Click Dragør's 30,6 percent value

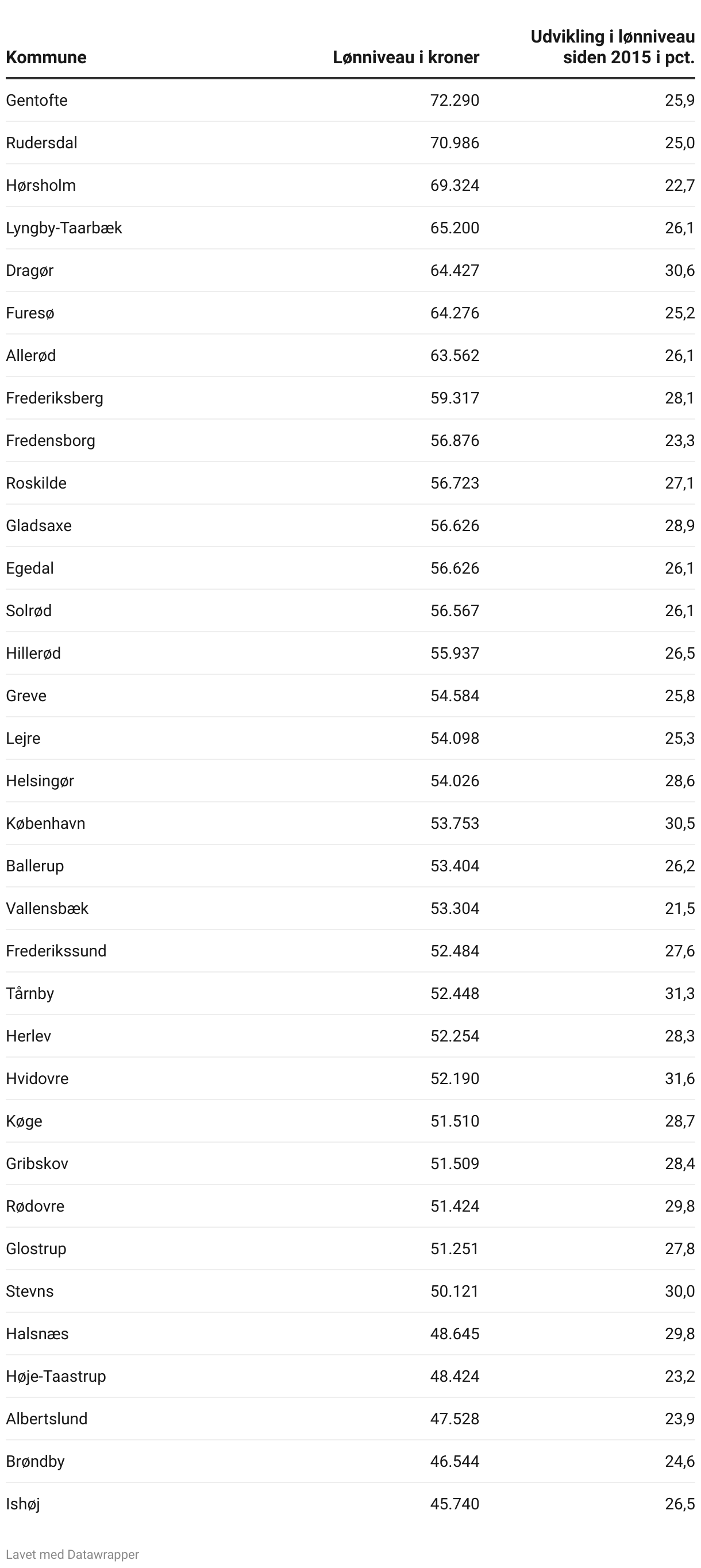click(680, 270)
